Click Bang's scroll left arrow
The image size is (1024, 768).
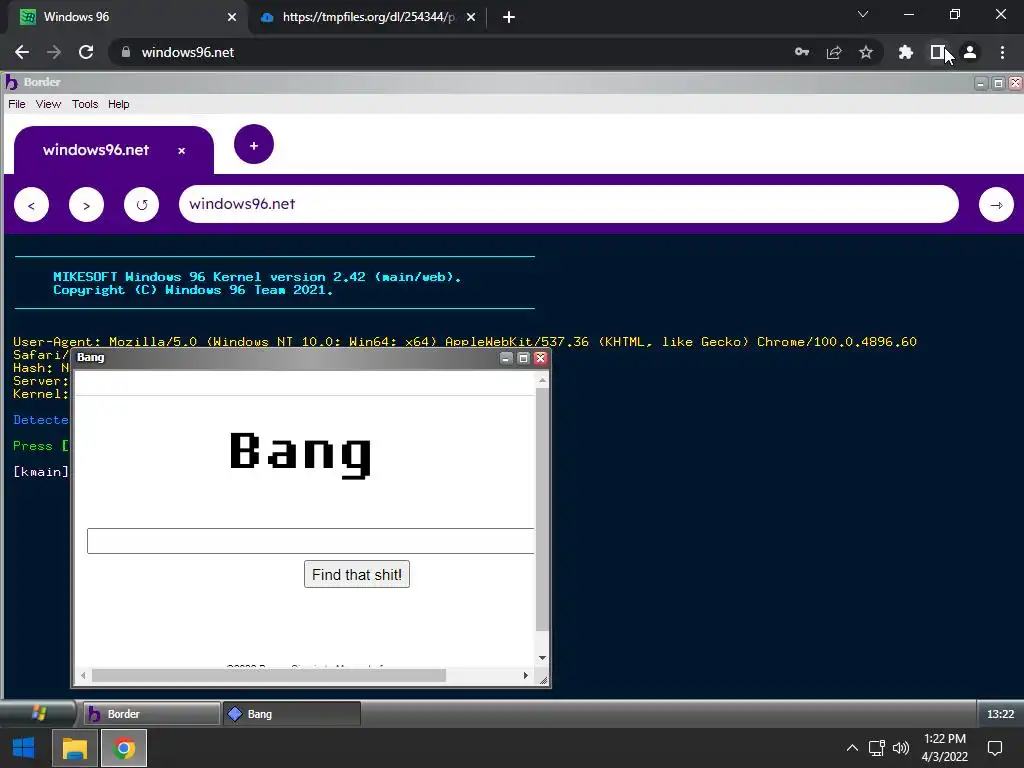83,675
